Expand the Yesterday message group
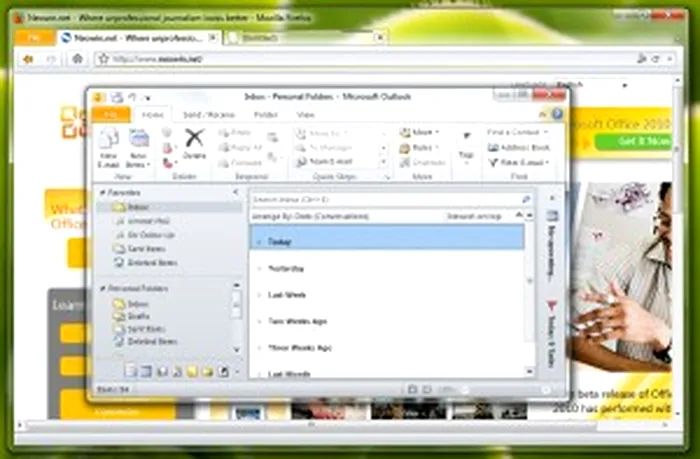Image resolution: width=700 pixels, height=459 pixels. coord(259,269)
